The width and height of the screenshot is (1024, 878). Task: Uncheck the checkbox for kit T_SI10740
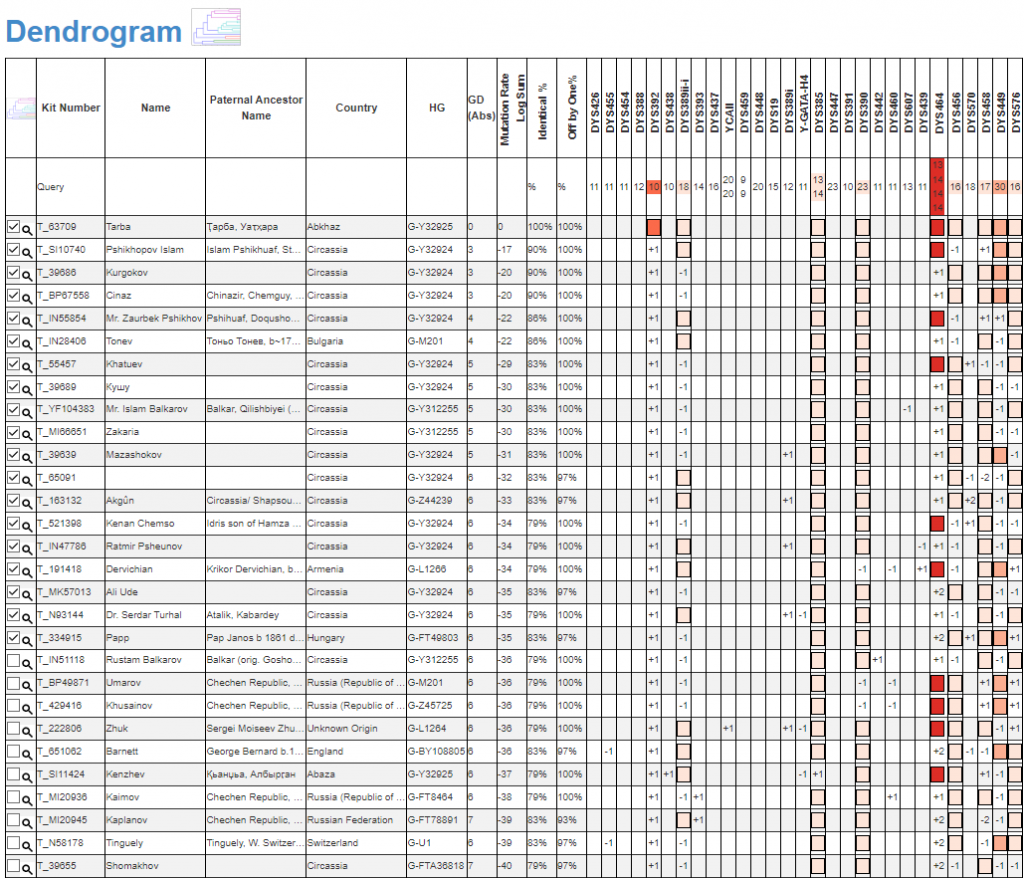(x=13, y=250)
